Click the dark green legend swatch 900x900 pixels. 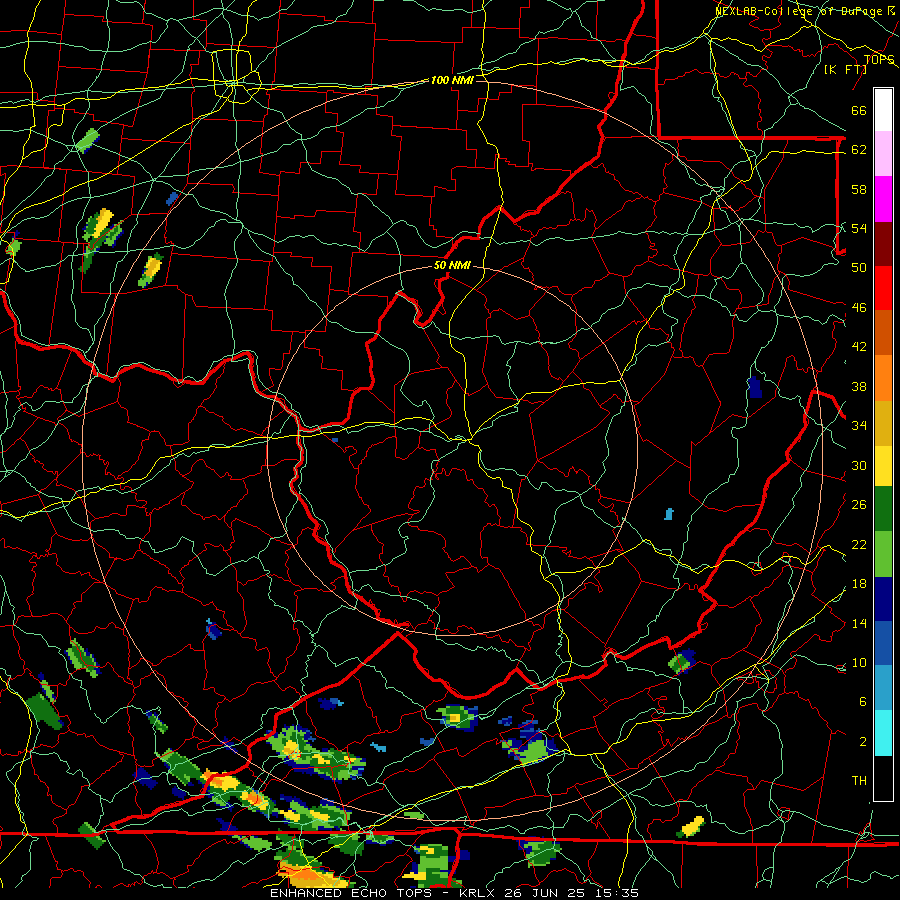(x=883, y=509)
